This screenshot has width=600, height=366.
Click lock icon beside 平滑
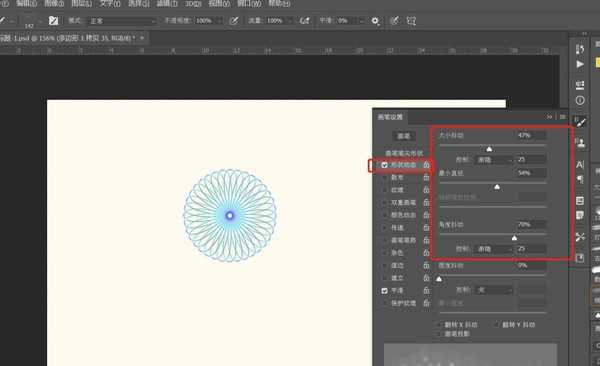click(426, 291)
